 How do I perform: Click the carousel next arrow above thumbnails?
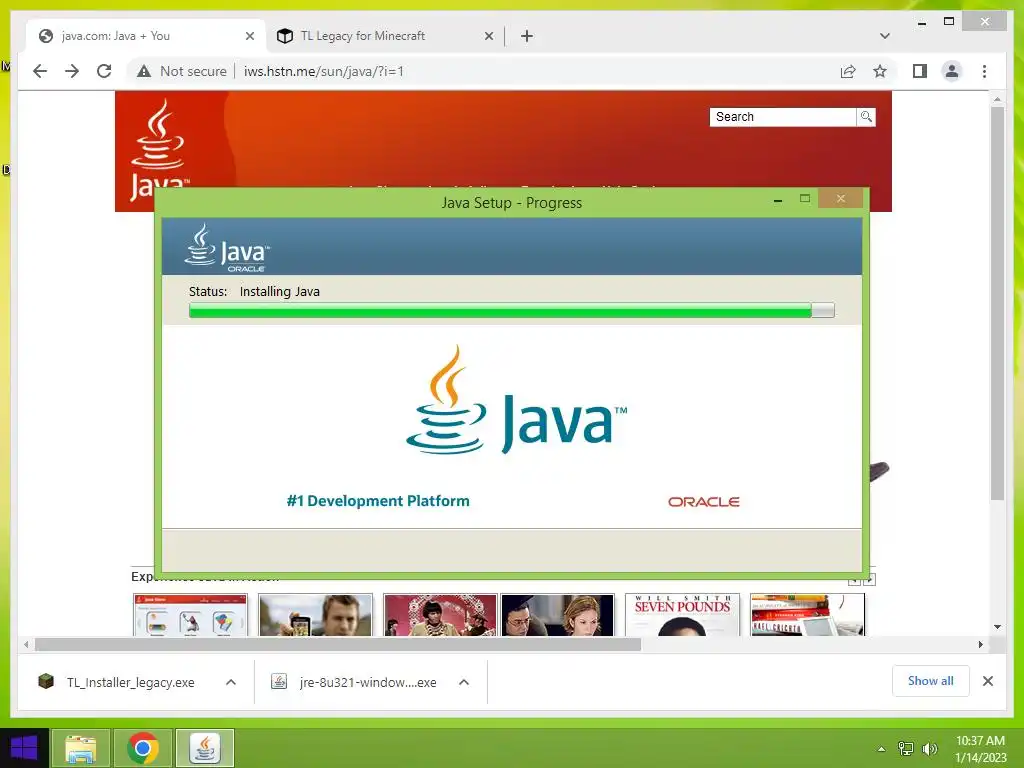tap(869, 579)
